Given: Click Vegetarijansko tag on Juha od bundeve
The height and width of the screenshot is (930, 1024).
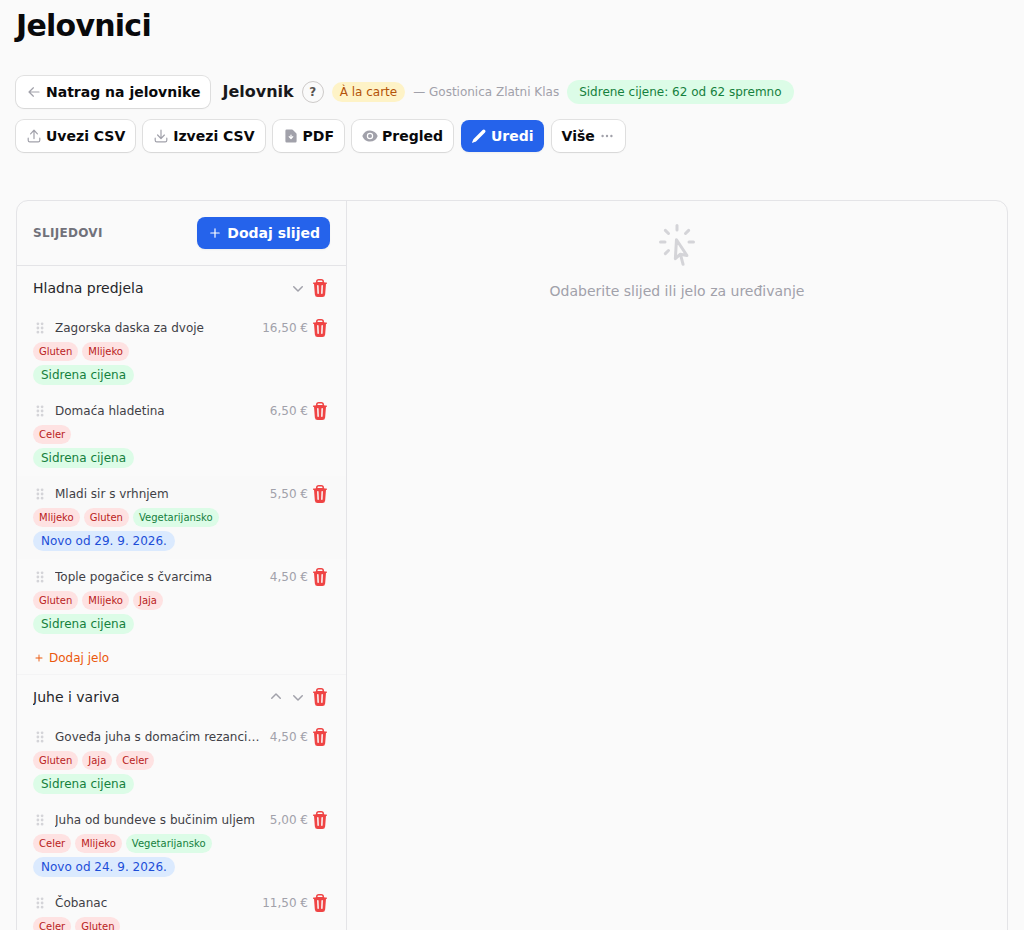Looking at the screenshot, I should tap(168, 843).
